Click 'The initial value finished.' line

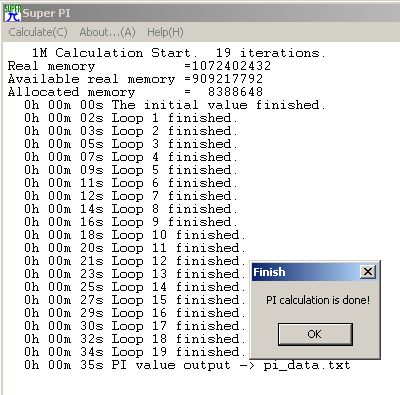pyautogui.click(x=175, y=105)
